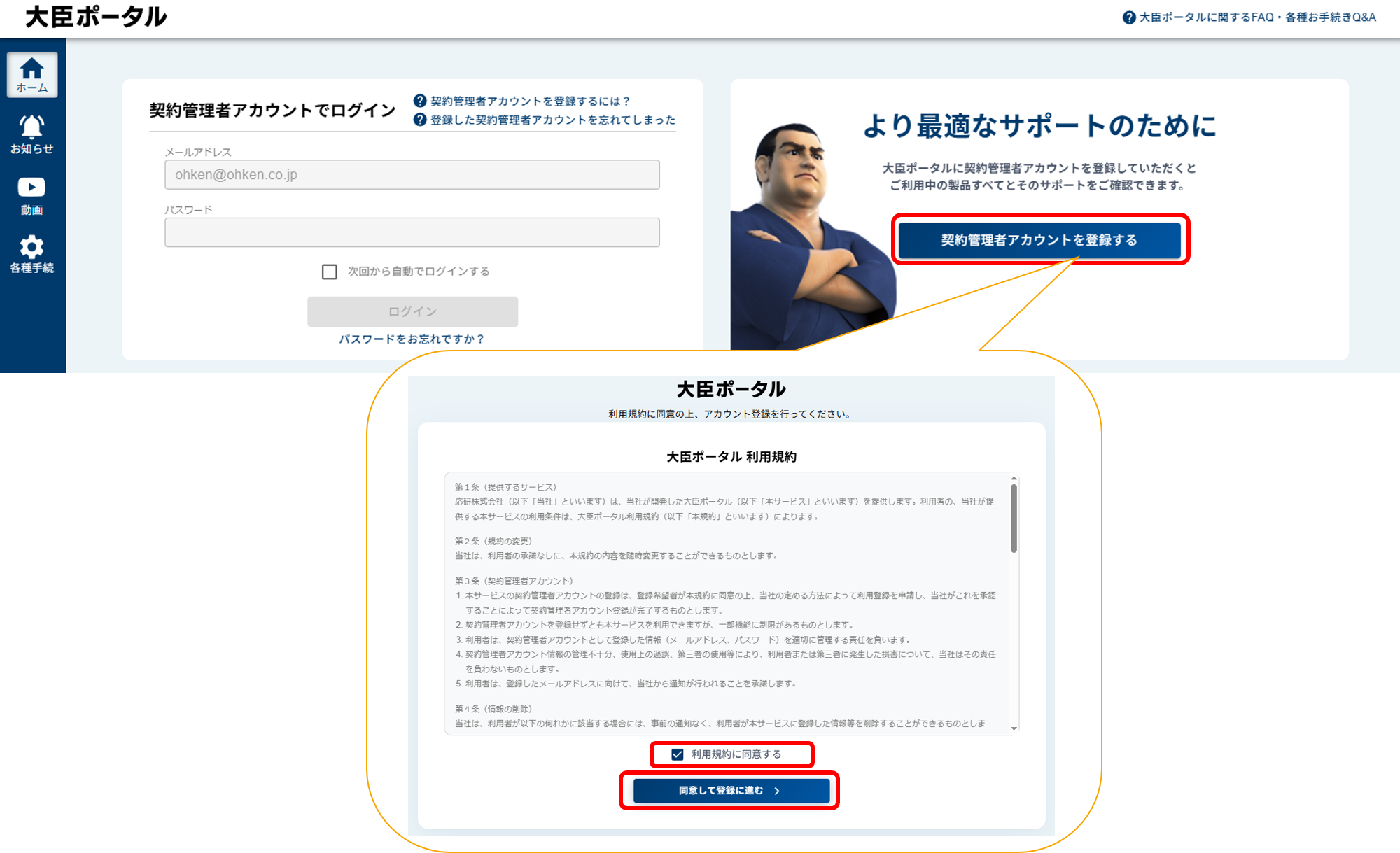The height and width of the screenshot is (853, 1400).
Task: Open 契約管理者アカウントを登録するには？ link
Action: (531, 101)
